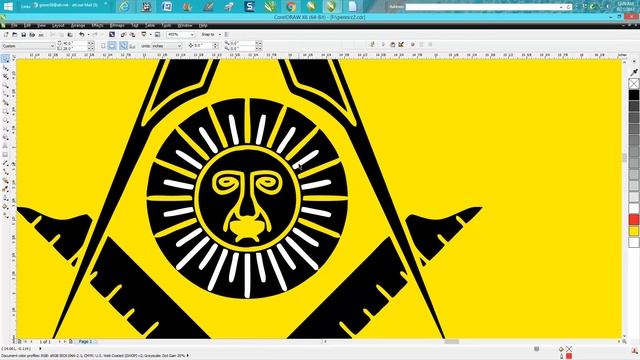This screenshot has height=360, width=640.
Task: Click the duplicate distance stepper arrows
Action: pos(258,46)
